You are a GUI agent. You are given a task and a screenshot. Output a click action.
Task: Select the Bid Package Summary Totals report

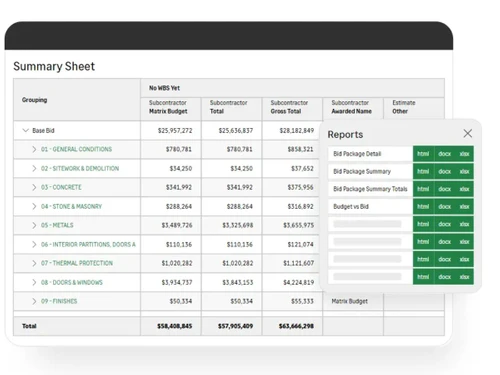click(x=370, y=189)
